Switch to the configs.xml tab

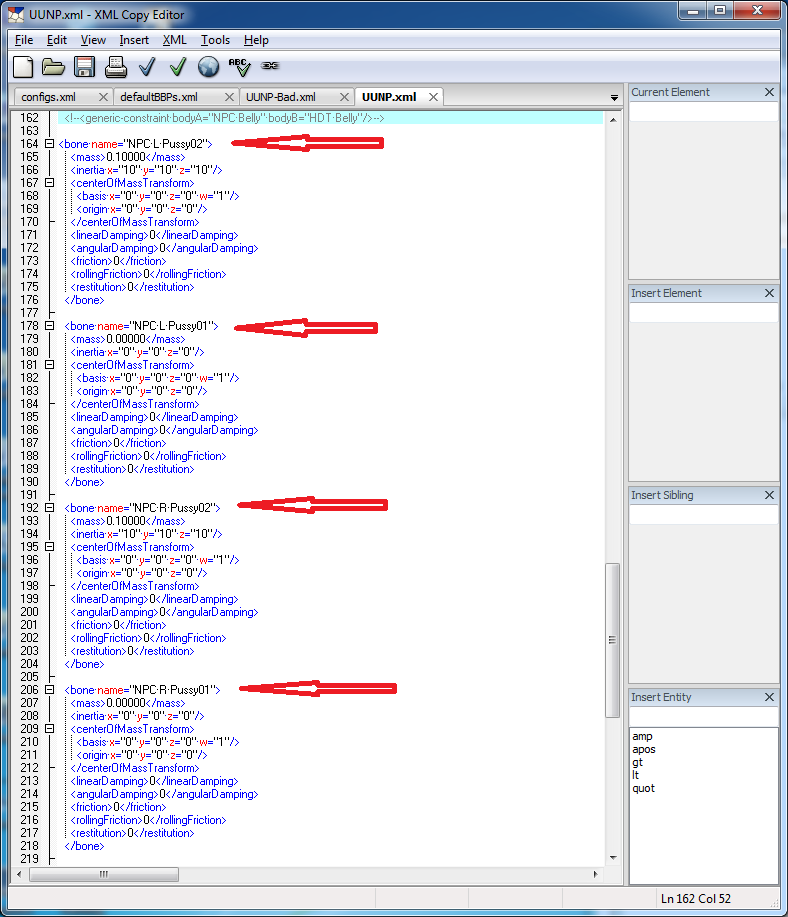coord(49,97)
